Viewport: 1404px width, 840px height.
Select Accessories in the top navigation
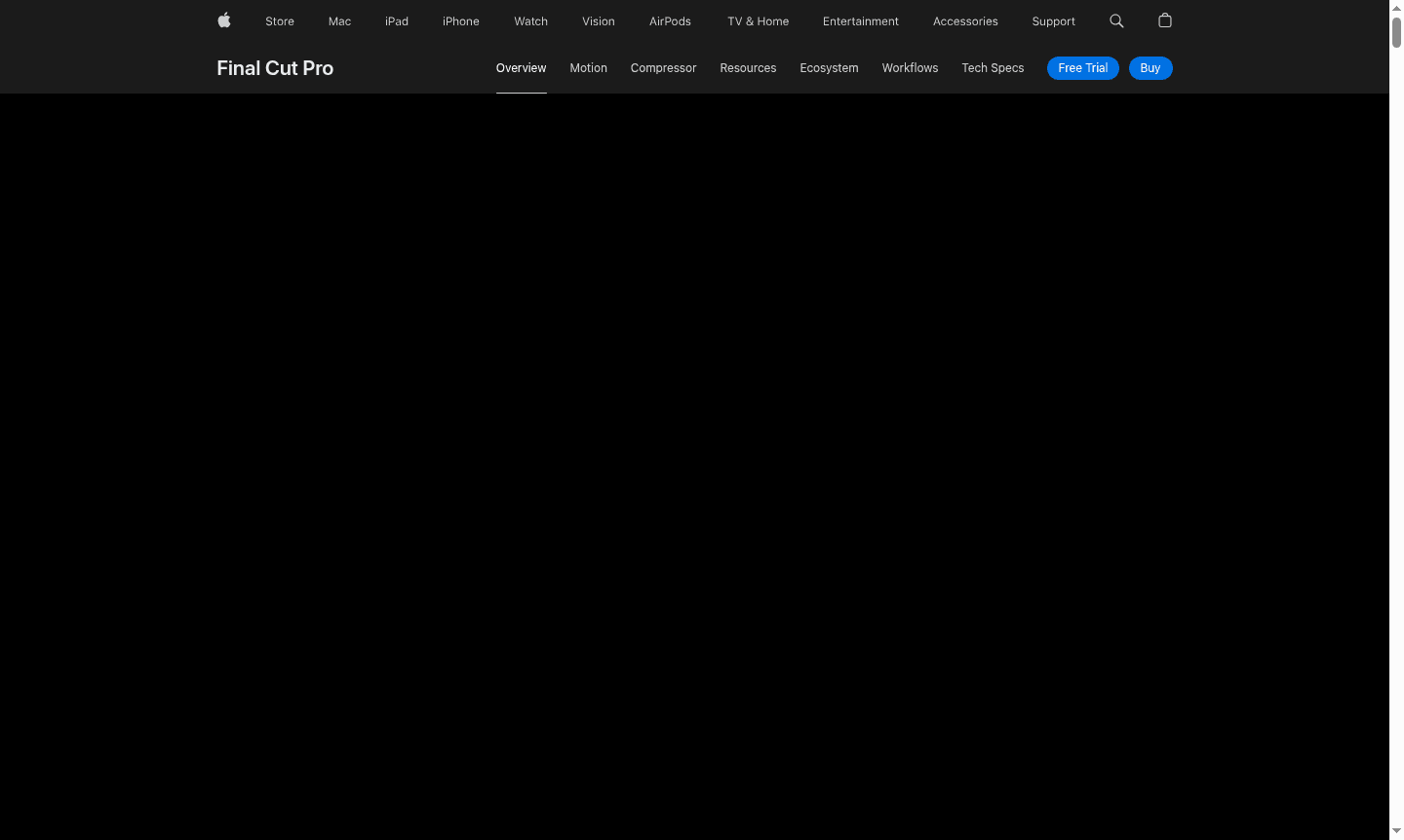(x=965, y=20)
